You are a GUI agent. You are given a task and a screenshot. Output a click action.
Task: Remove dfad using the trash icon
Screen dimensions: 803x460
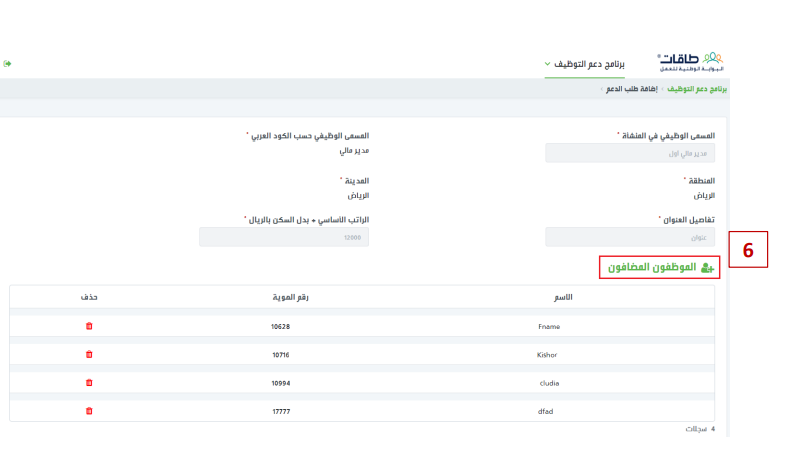pos(89,411)
